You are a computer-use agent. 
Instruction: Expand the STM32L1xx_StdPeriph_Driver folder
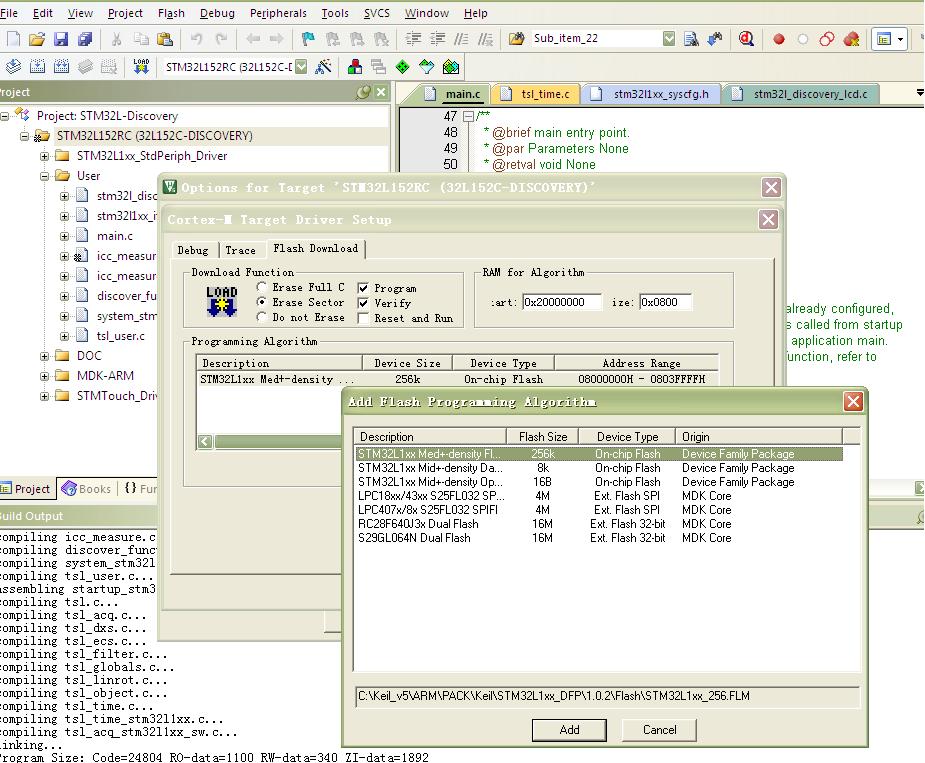(44, 156)
